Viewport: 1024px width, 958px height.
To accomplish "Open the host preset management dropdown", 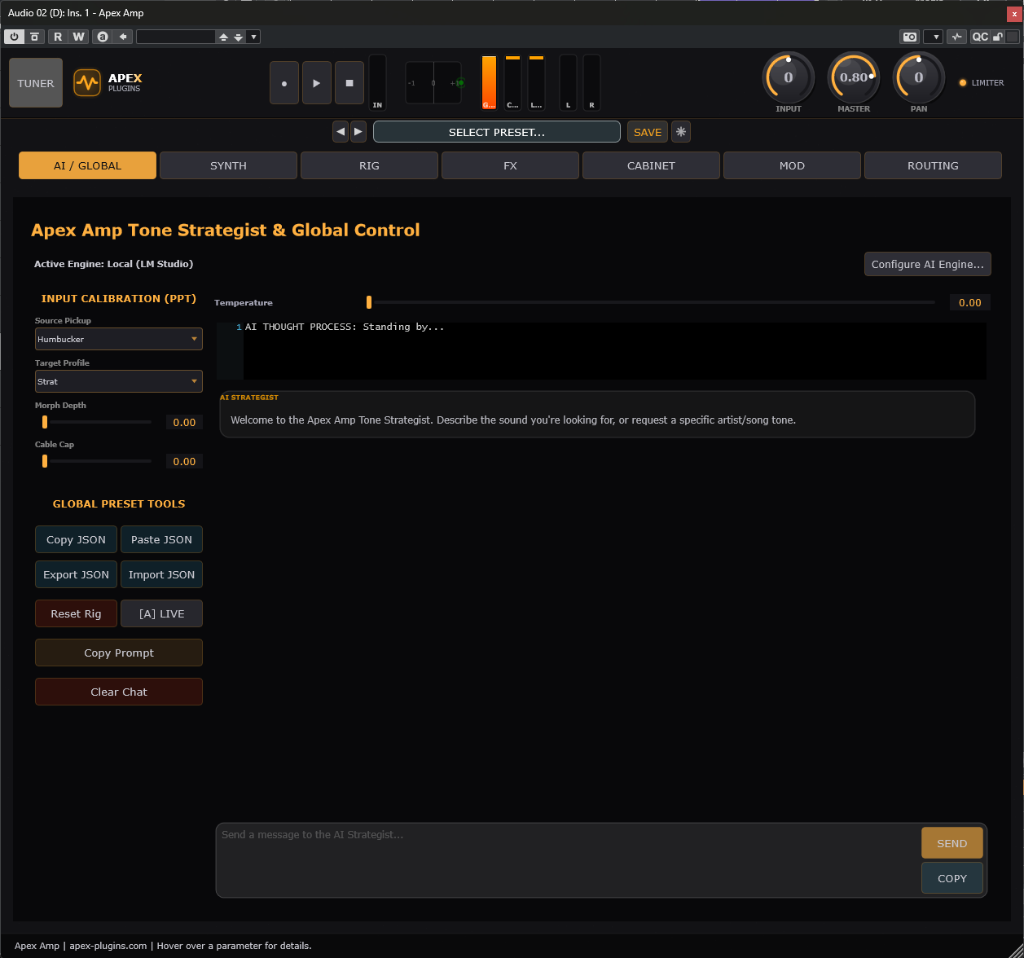I will point(253,37).
